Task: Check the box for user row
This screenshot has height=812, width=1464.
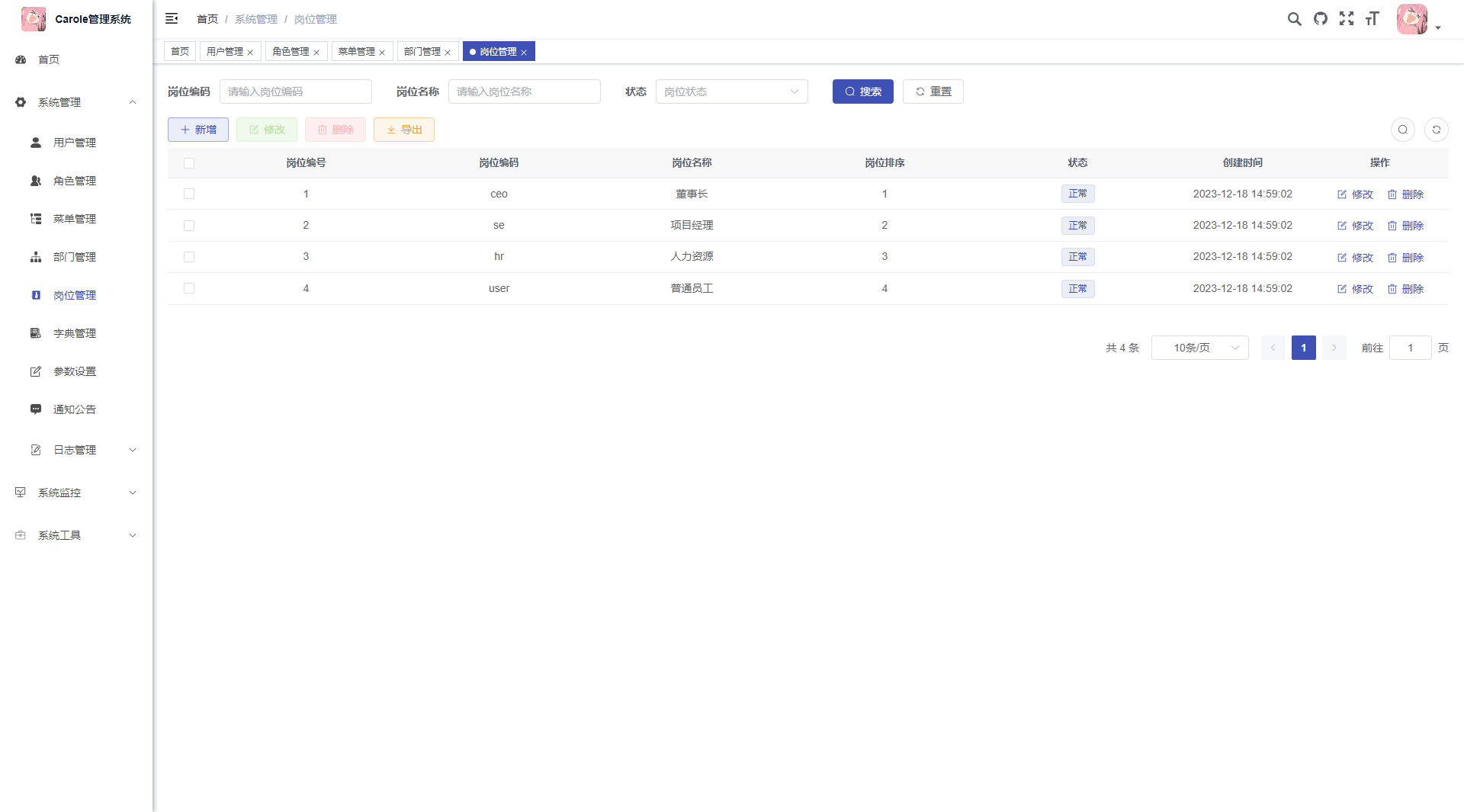Action: click(189, 288)
